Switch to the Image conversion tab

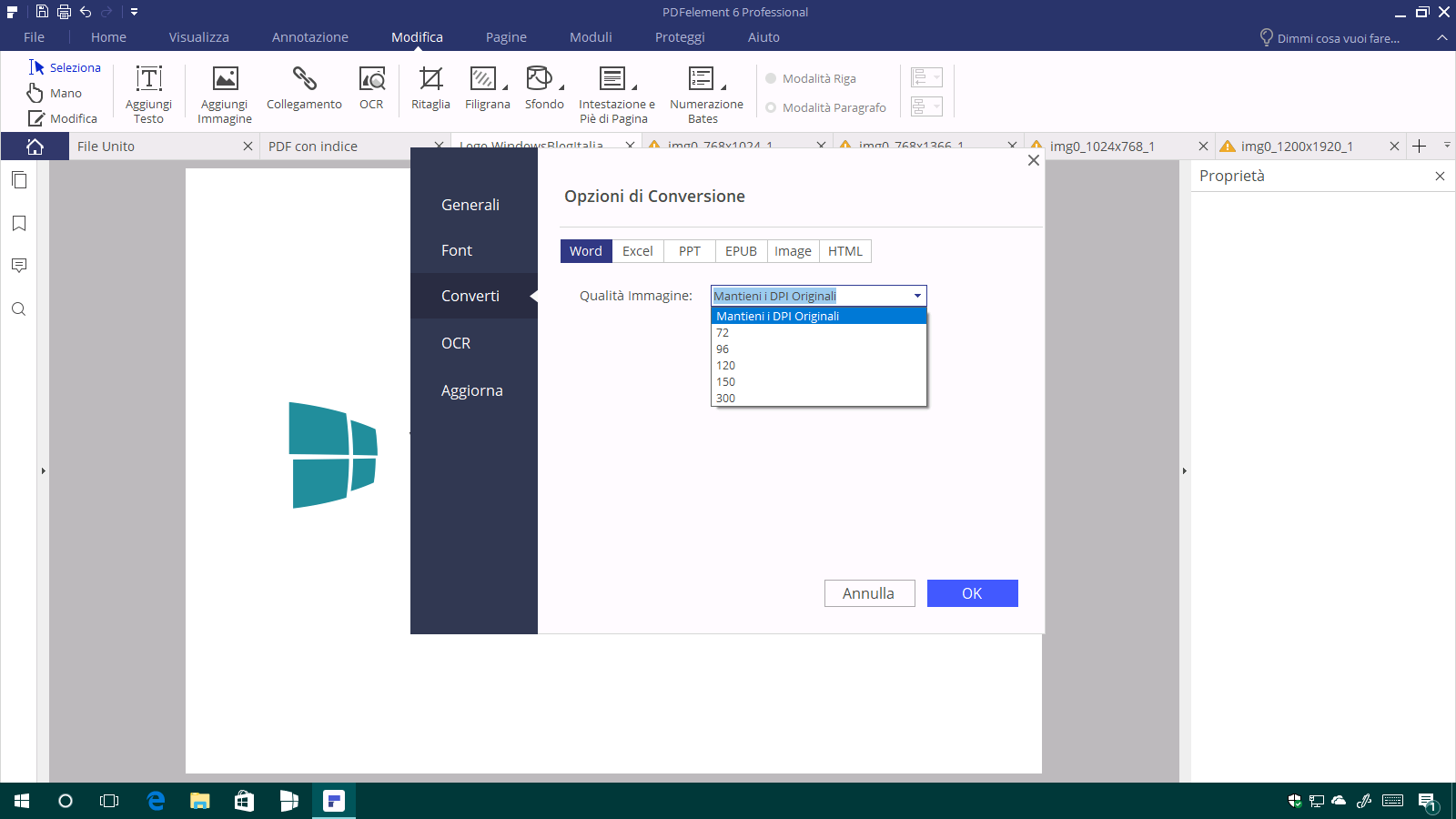coord(793,251)
